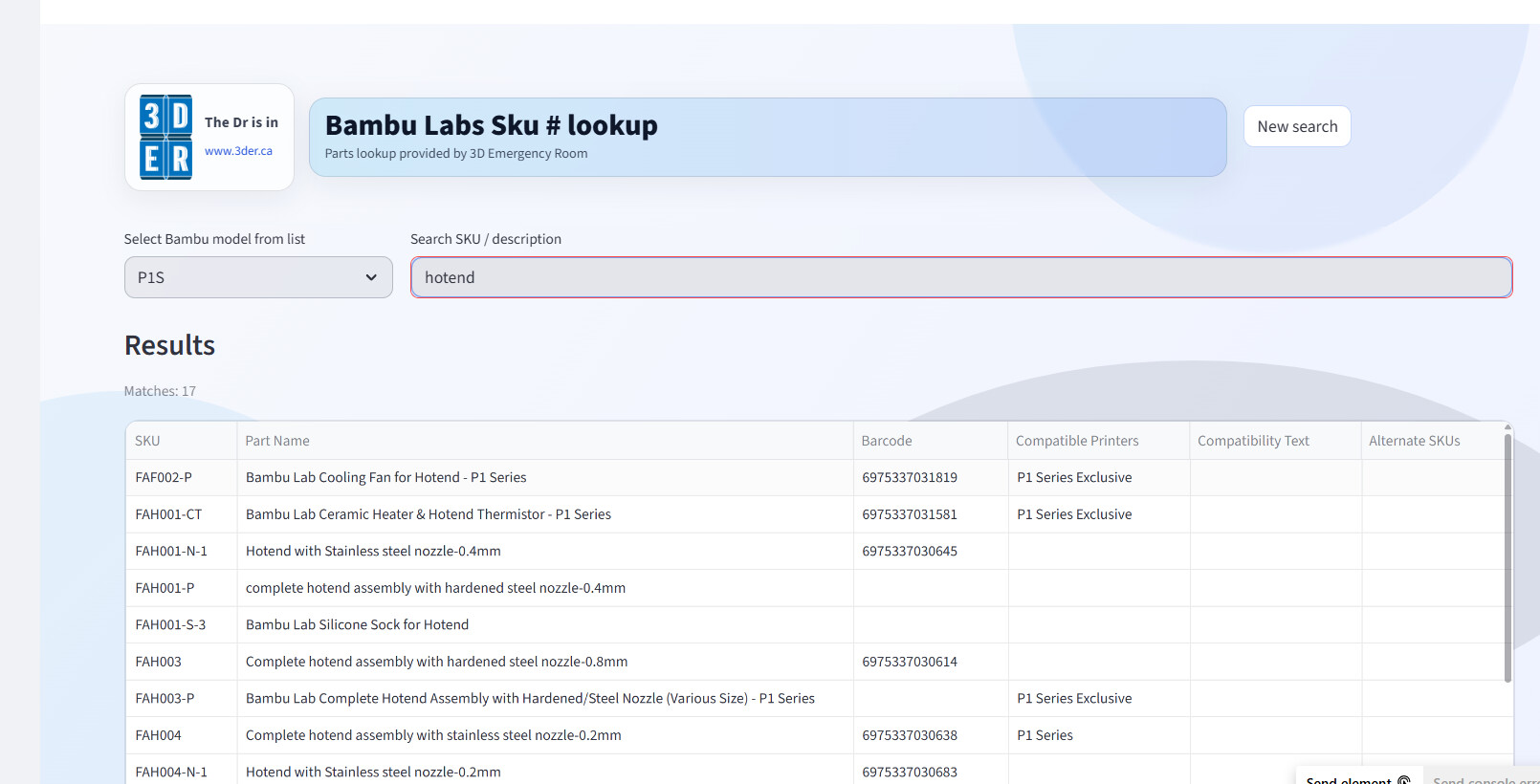Click the Alternate SKUs column header

tap(1414, 441)
